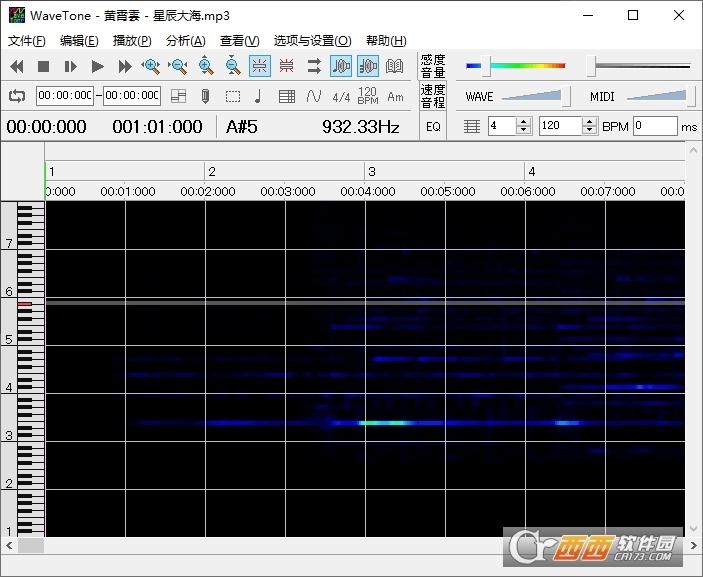Click the EQ button
Viewport: 703px width, 577px height.
(433, 127)
